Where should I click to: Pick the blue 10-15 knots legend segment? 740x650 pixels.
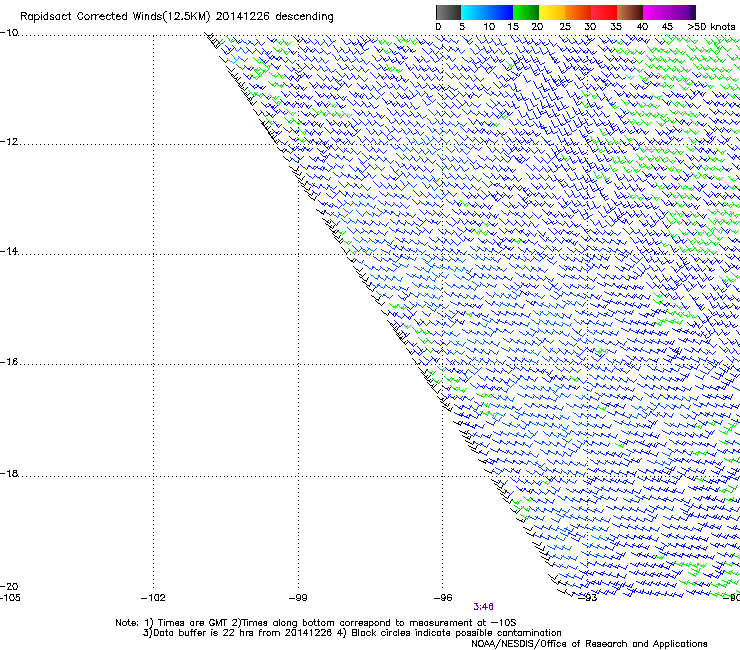click(x=500, y=12)
